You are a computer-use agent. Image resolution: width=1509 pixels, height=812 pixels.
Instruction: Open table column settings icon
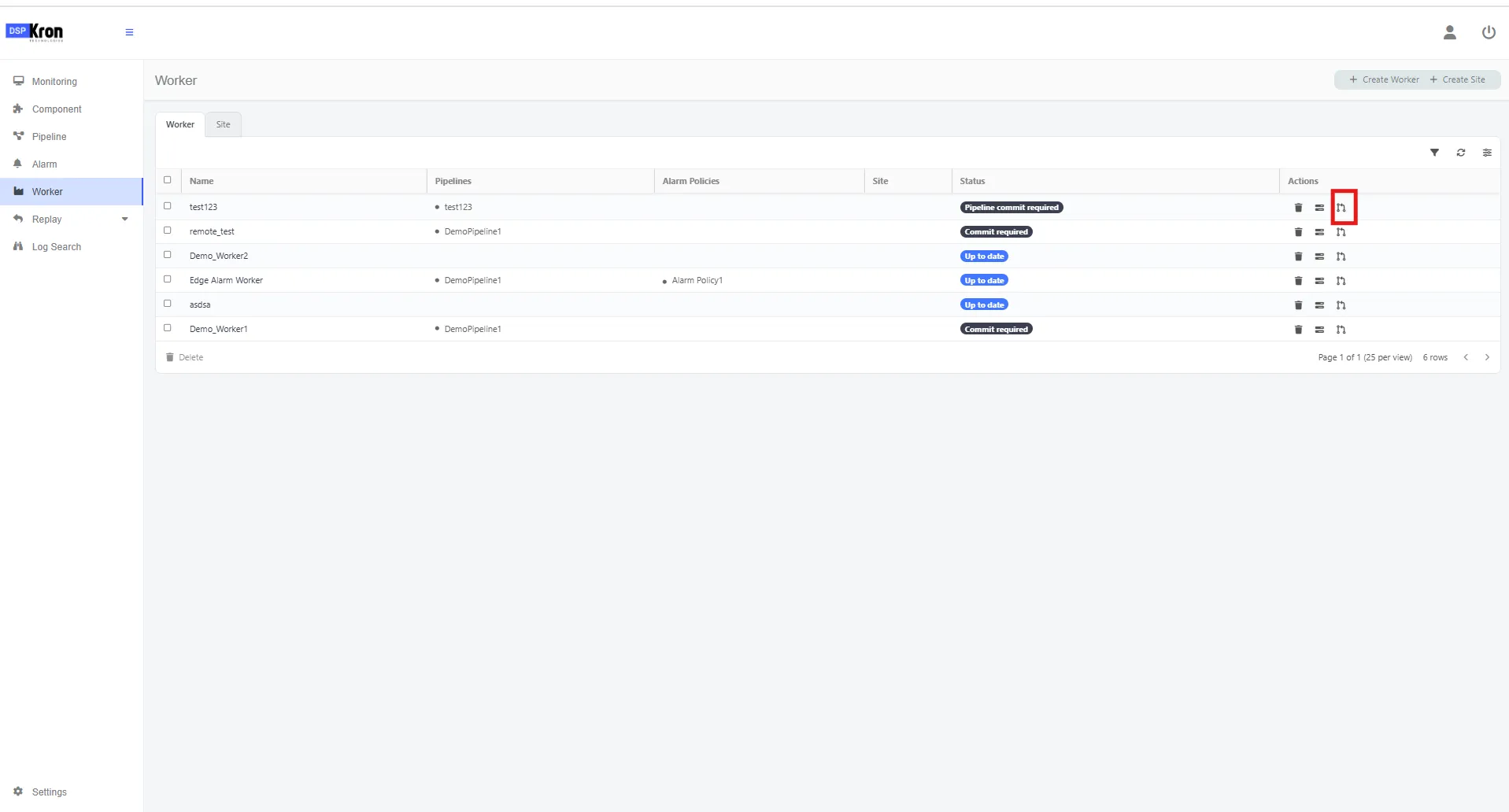[x=1487, y=153]
